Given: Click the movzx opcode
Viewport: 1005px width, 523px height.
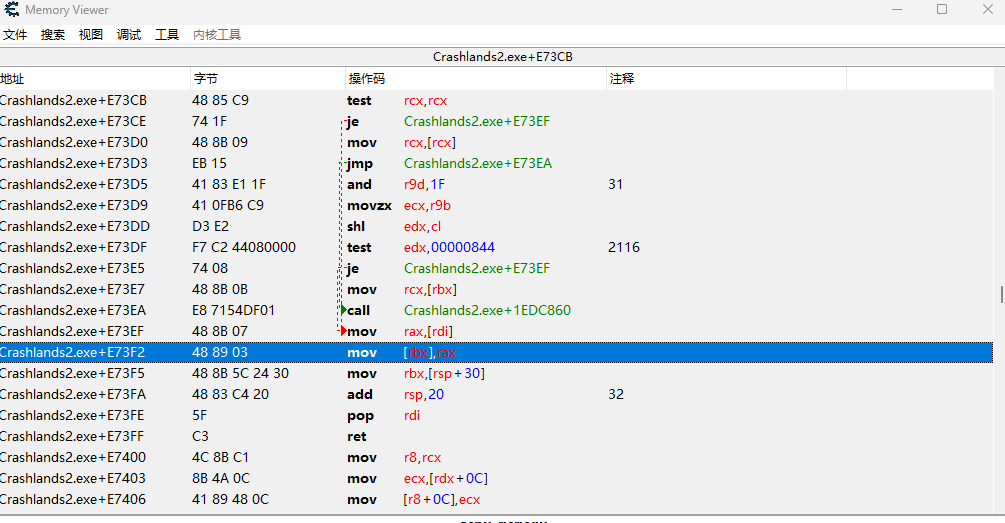Looking at the screenshot, I should click(369, 205).
